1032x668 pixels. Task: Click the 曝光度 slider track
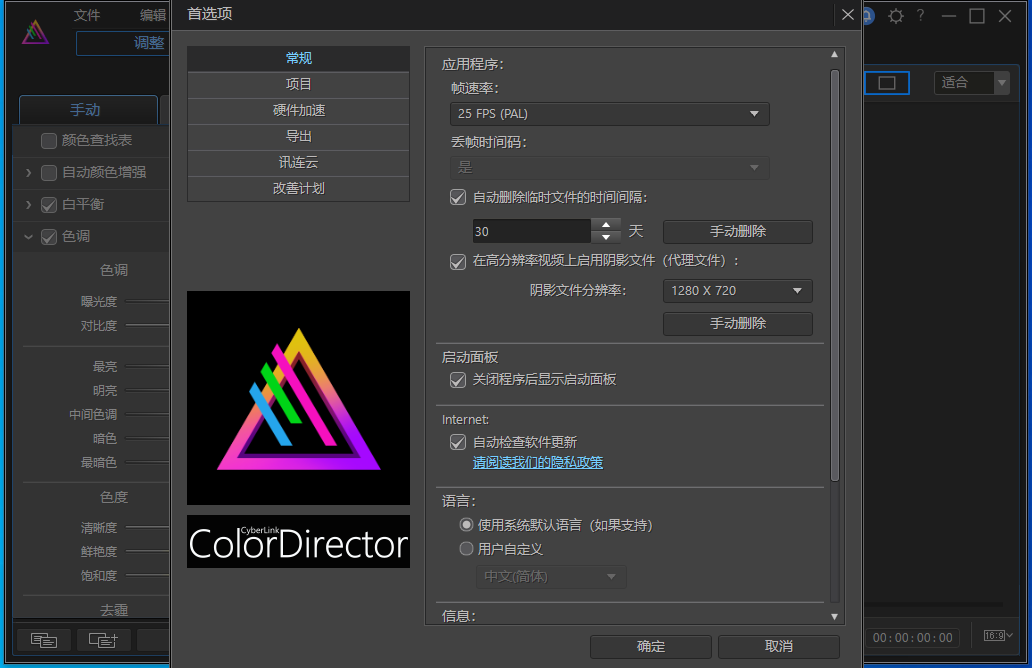[147, 301]
